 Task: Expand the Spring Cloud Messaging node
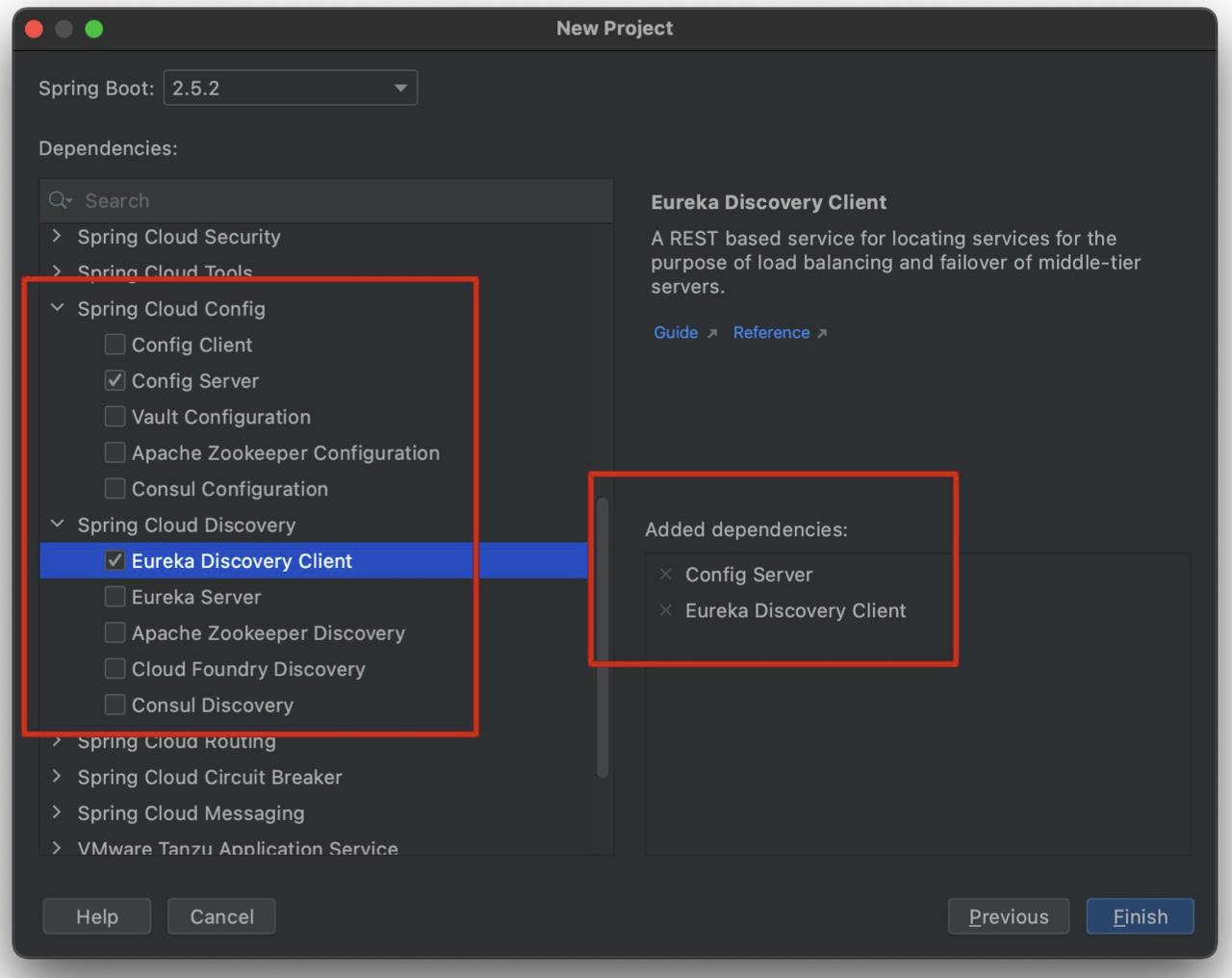pyautogui.click(x=57, y=812)
